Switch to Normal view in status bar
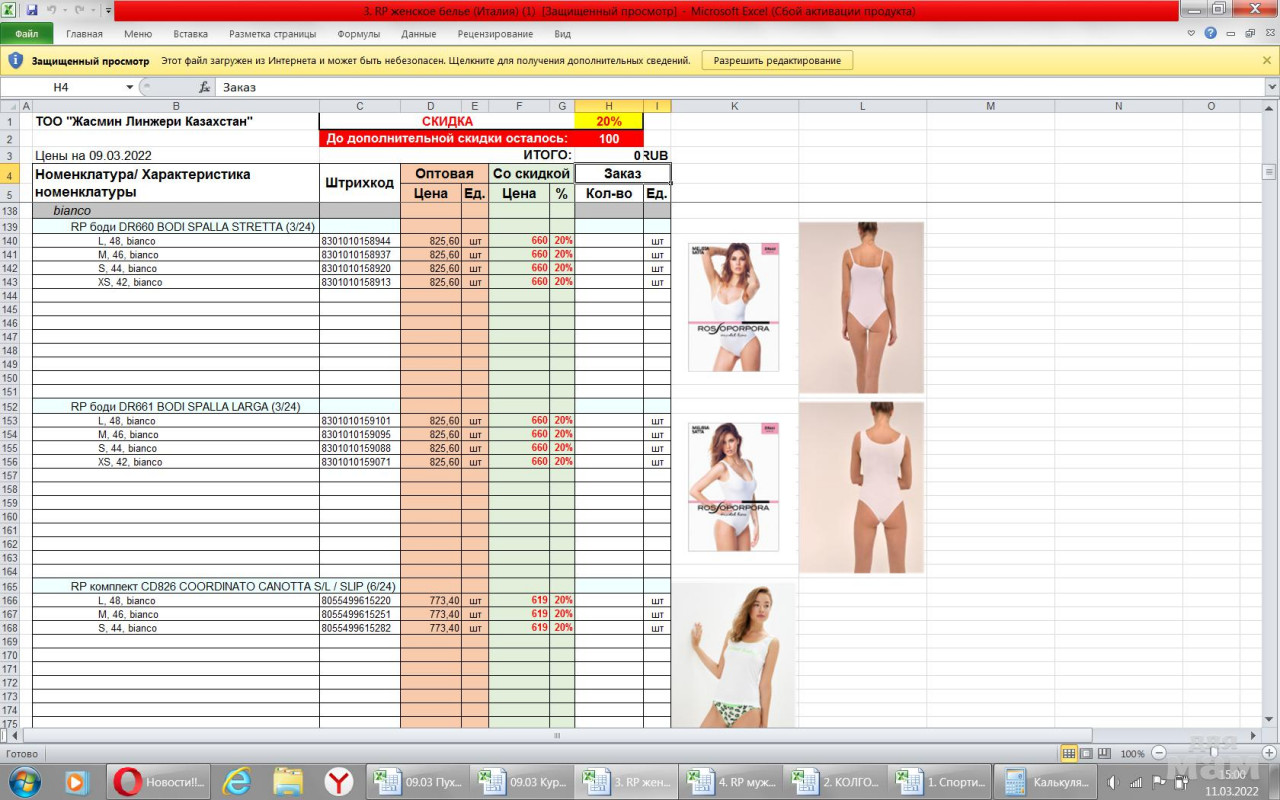 [x=1069, y=753]
